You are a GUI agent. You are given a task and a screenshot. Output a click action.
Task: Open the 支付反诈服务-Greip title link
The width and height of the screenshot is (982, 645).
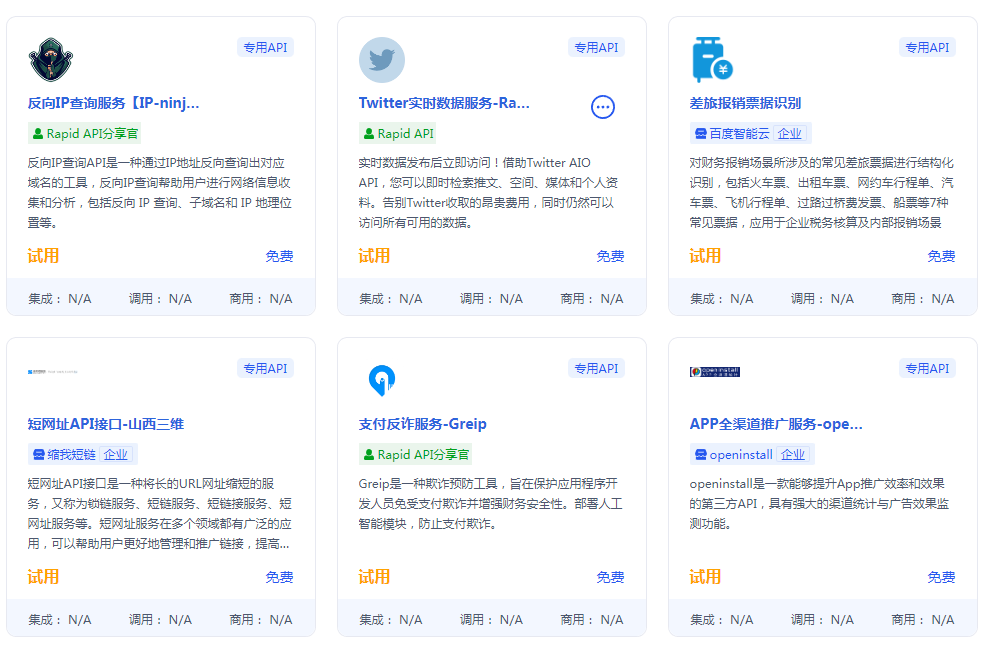423,423
